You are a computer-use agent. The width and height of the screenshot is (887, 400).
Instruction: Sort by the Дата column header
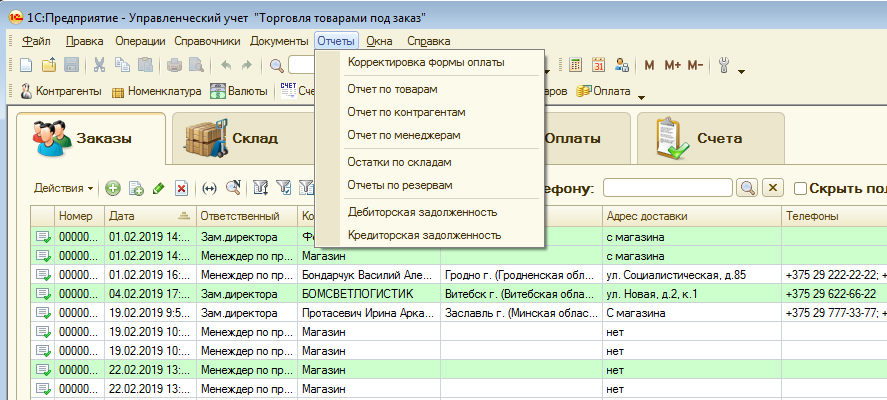click(x=121, y=216)
